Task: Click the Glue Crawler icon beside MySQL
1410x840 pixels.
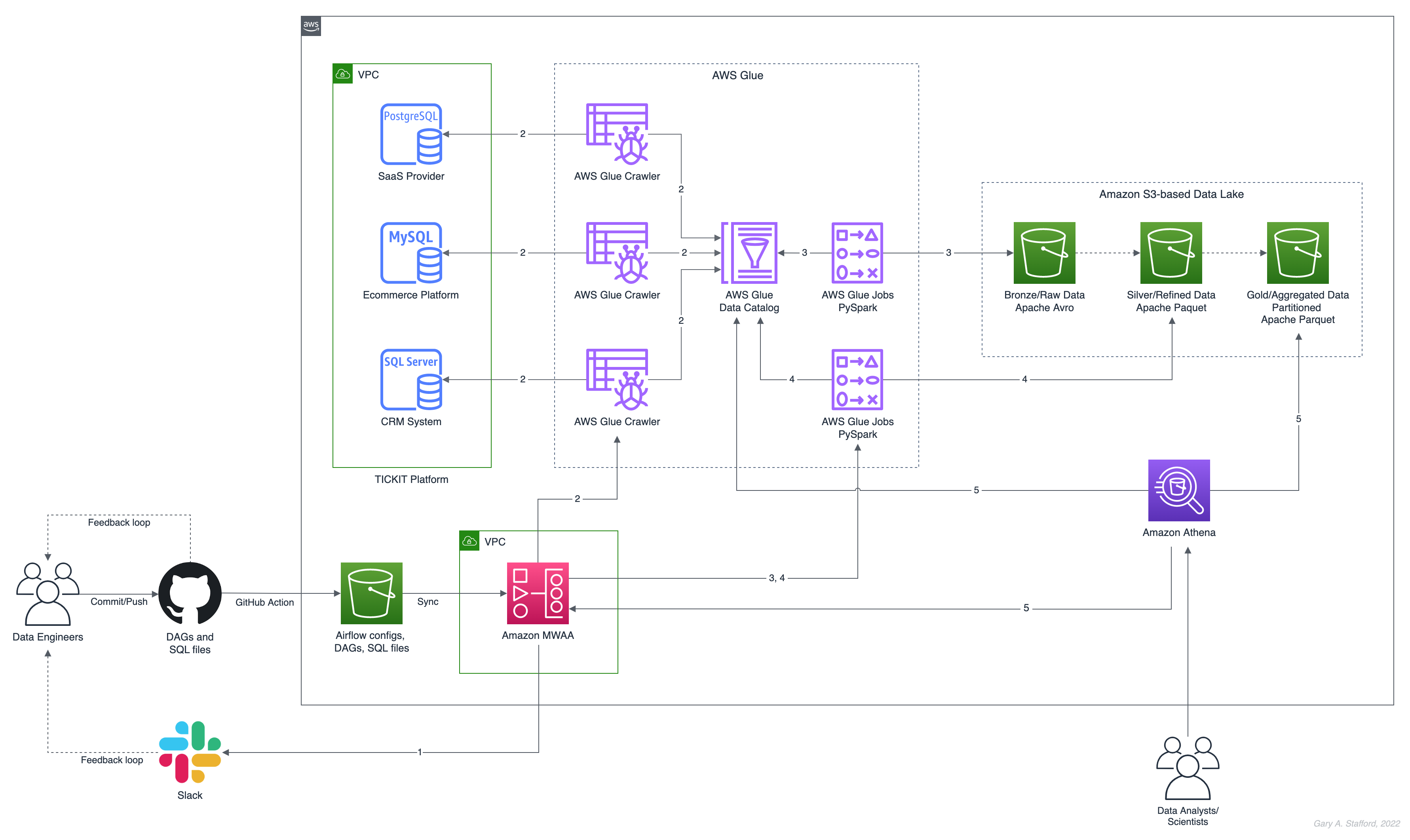Action: tap(617, 253)
